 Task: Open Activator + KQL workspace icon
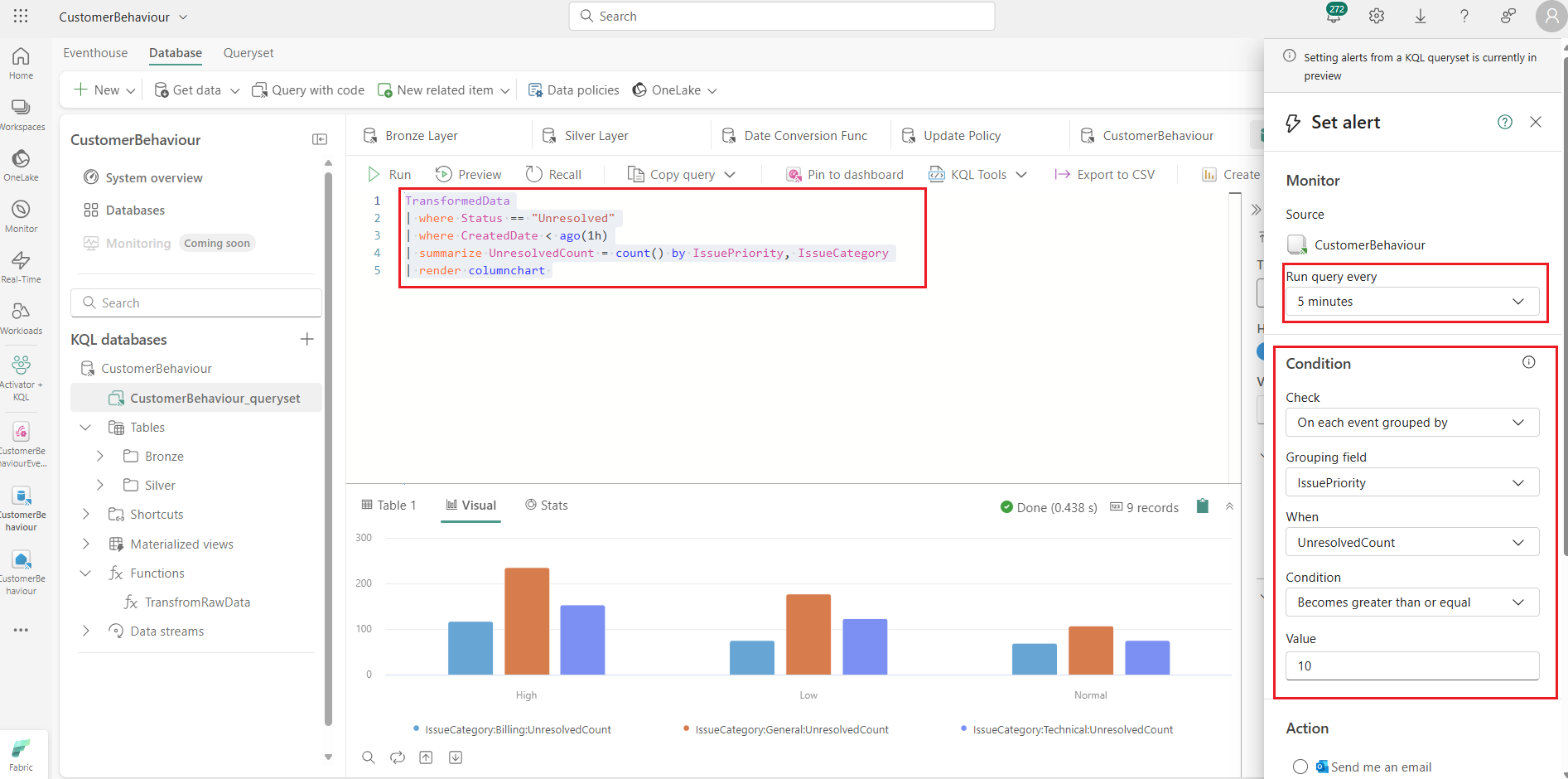[21, 377]
